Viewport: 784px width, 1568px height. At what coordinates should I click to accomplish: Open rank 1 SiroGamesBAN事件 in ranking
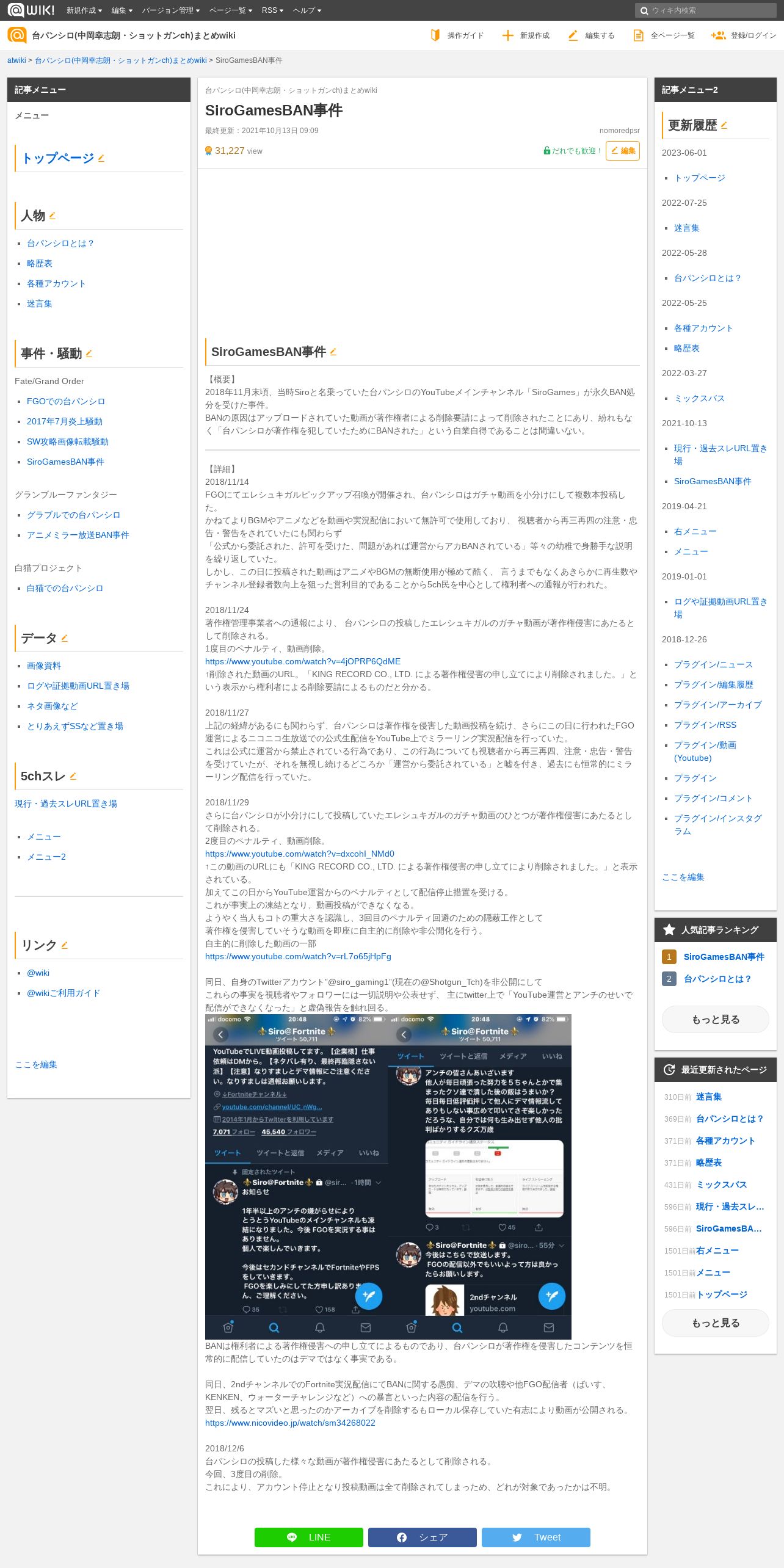coord(724,957)
